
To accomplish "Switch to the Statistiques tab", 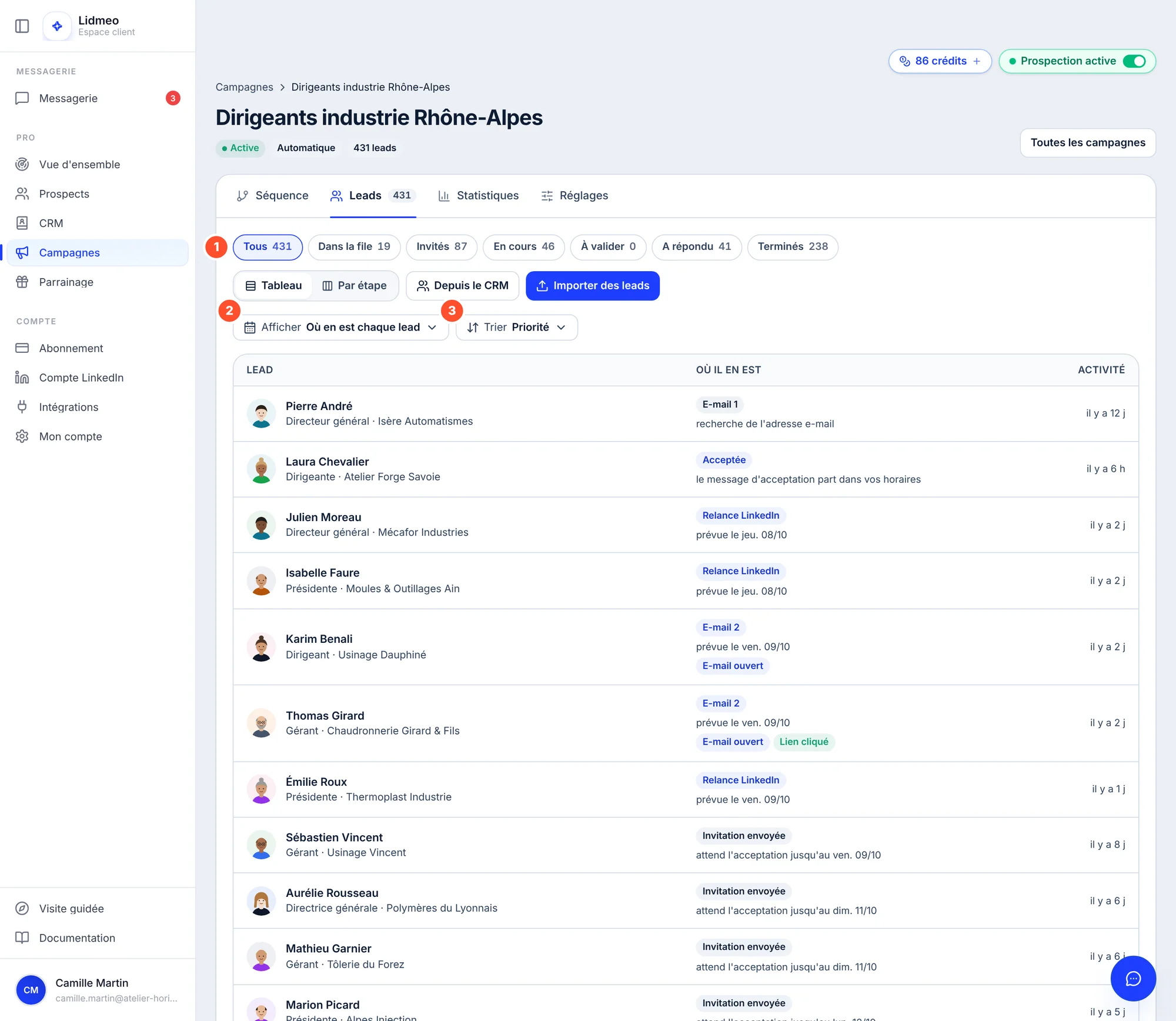I will pyautogui.click(x=478, y=196).
